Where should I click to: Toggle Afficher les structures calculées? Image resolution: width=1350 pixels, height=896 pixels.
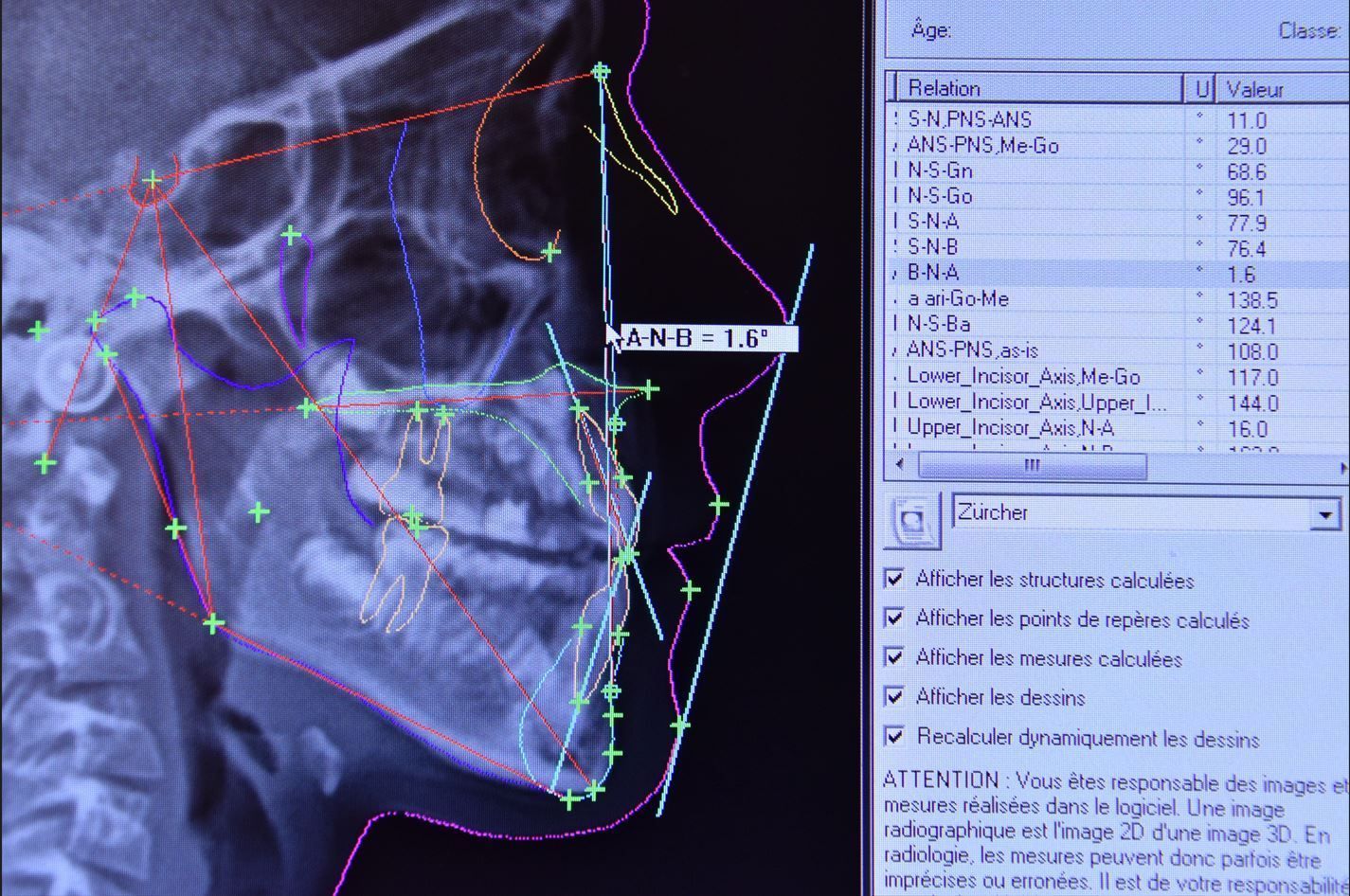(x=893, y=578)
